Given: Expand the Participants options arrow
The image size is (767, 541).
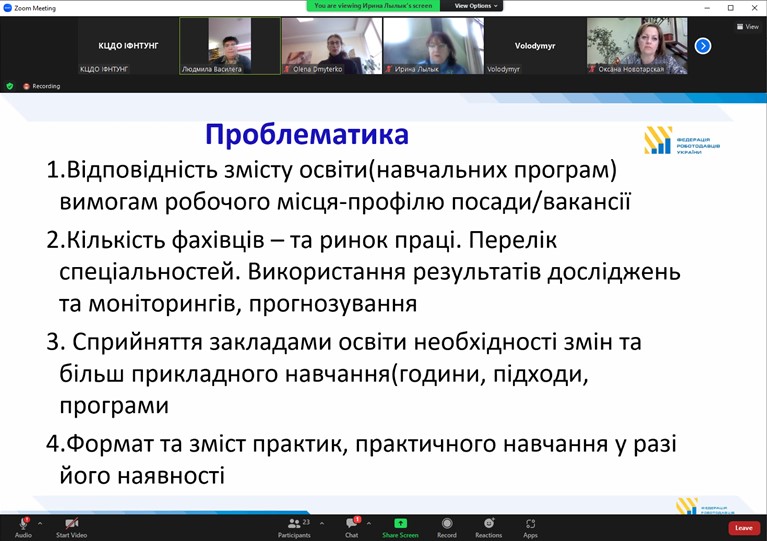Looking at the screenshot, I should (322, 523).
